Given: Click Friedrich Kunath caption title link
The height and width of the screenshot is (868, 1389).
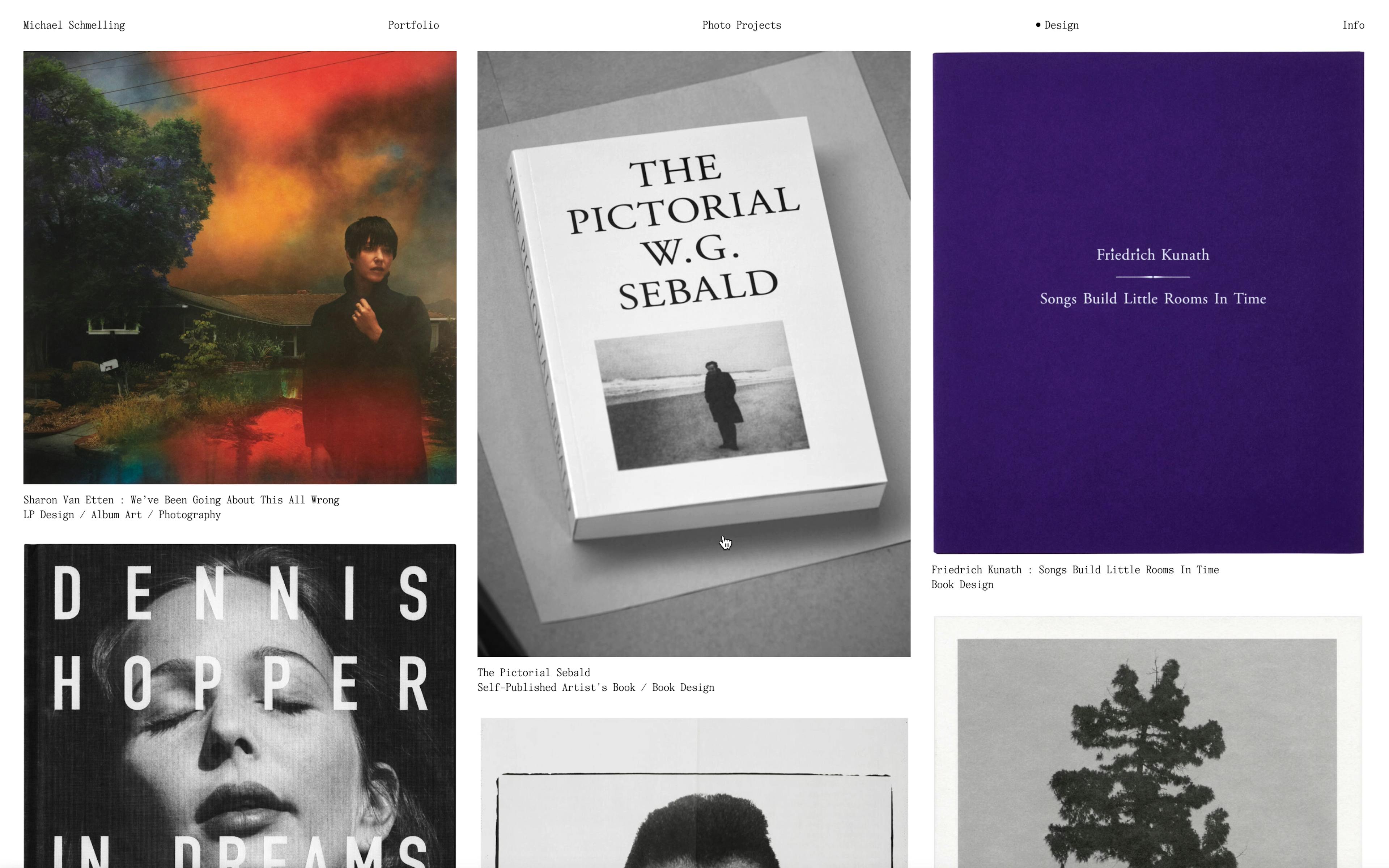Looking at the screenshot, I should [1075, 570].
